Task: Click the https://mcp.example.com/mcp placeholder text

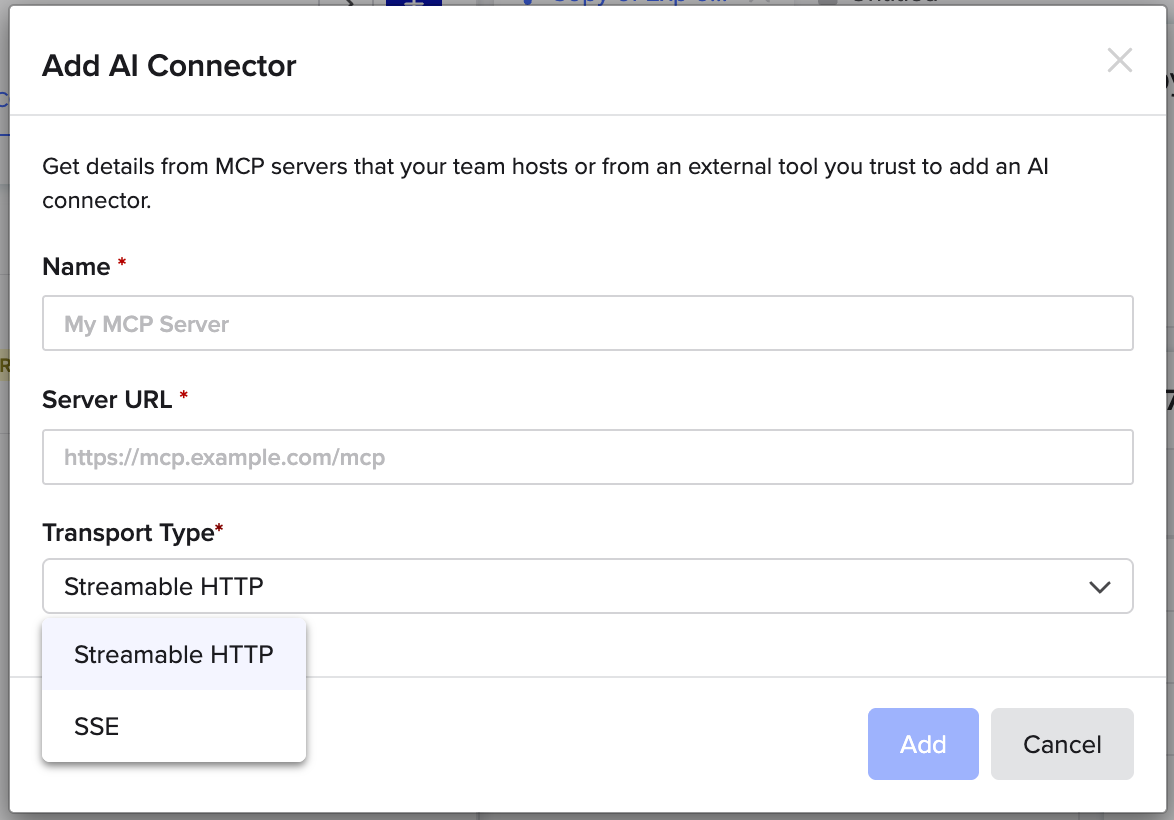Action: click(224, 458)
